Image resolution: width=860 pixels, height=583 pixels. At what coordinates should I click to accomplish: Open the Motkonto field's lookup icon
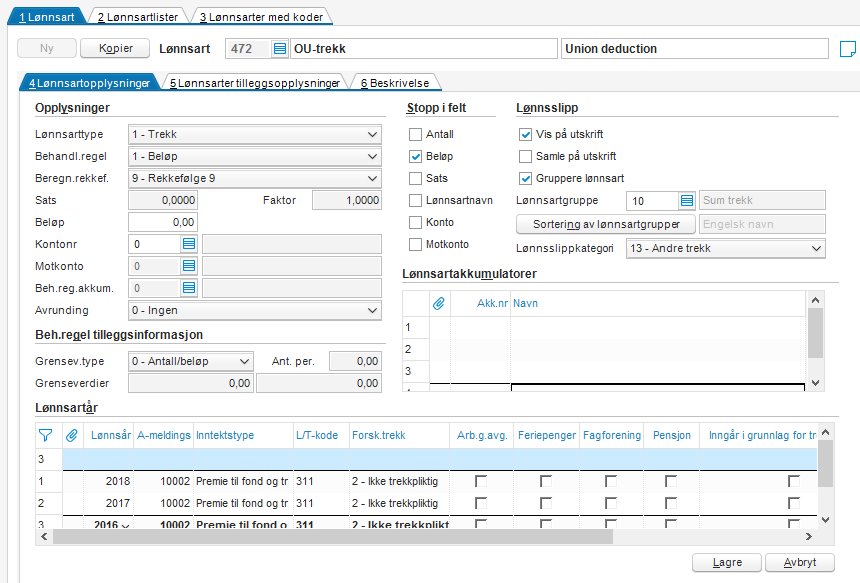pos(189,266)
